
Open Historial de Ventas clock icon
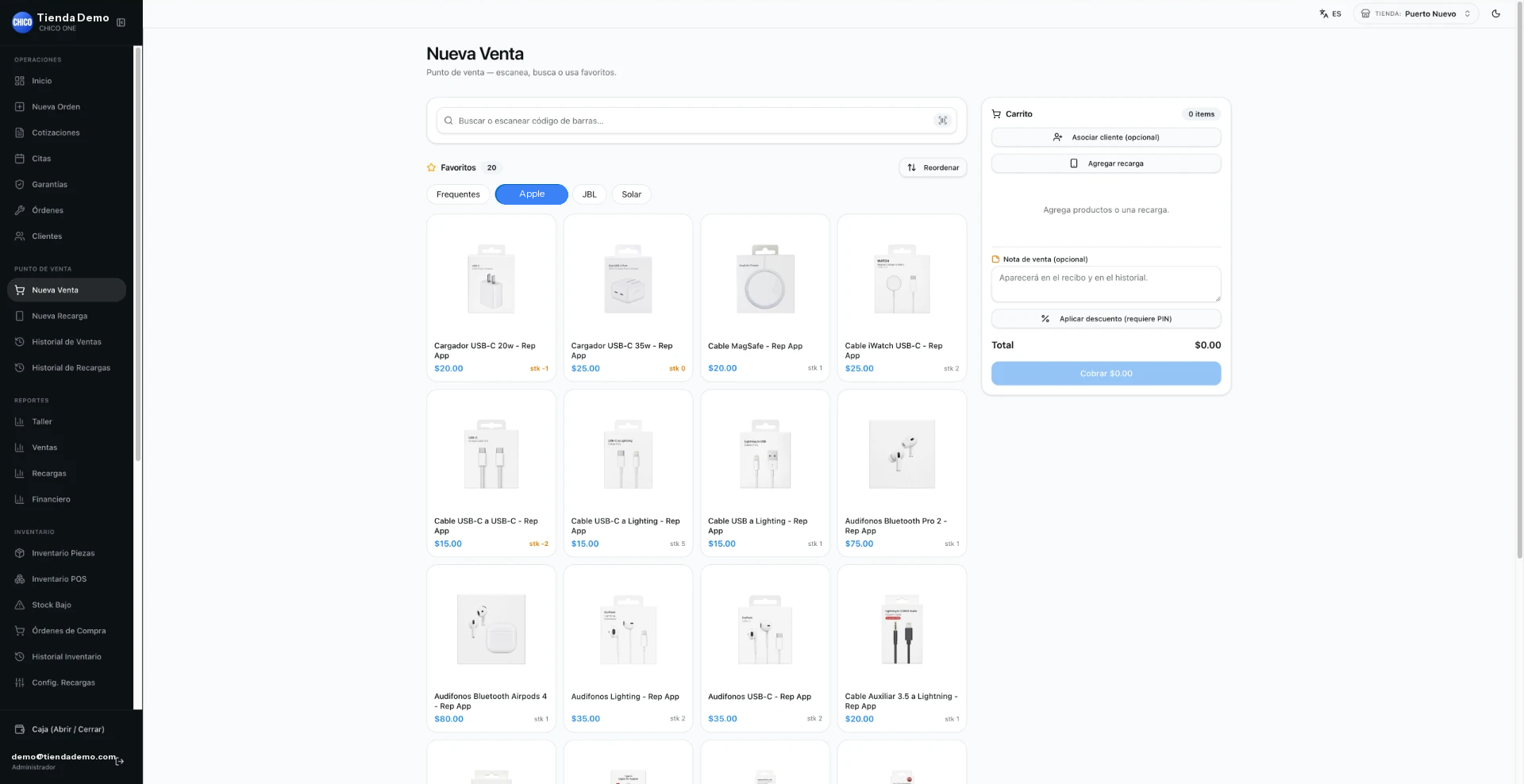pos(20,342)
